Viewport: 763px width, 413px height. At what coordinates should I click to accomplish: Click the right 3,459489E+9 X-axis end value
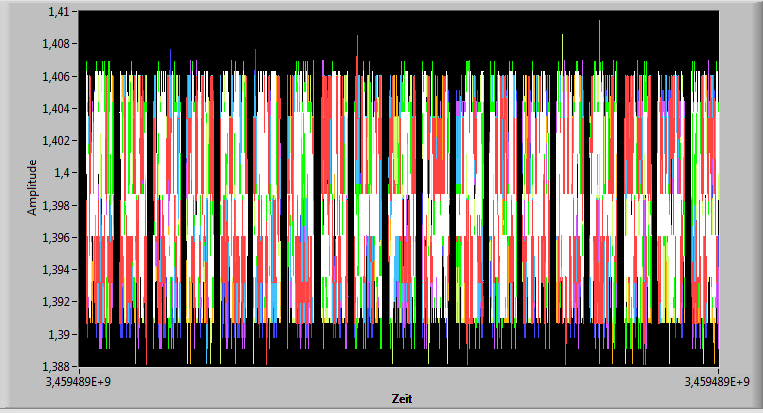pos(717,382)
